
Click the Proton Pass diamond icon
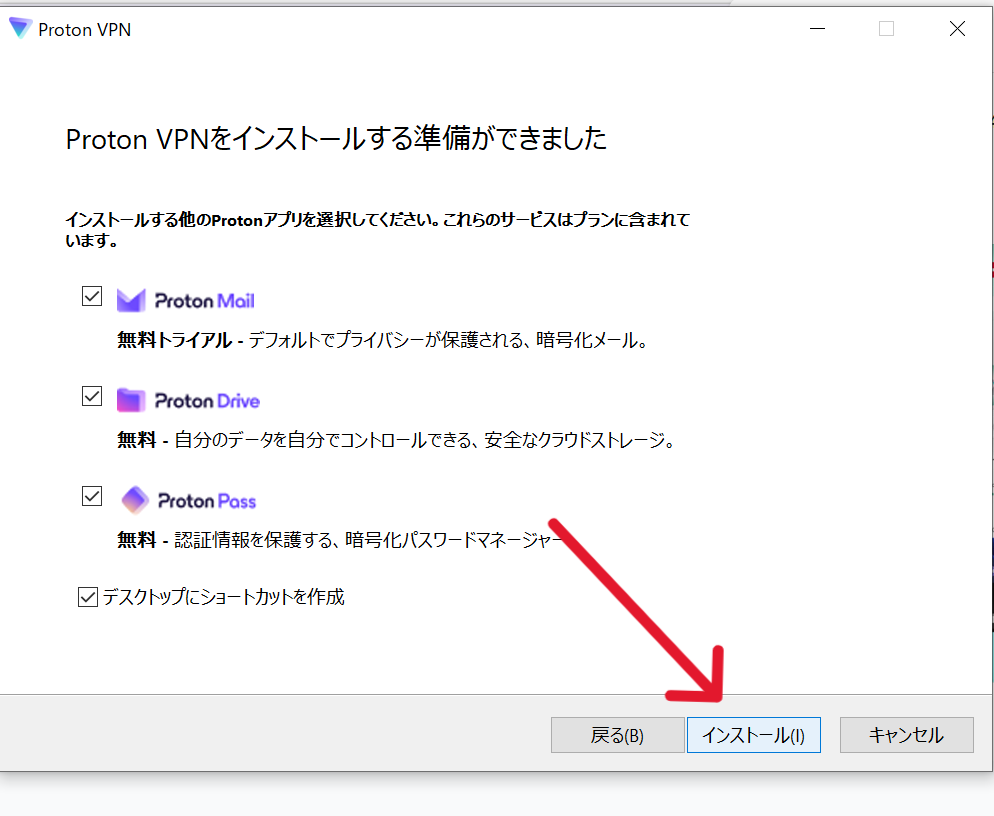click(135, 500)
